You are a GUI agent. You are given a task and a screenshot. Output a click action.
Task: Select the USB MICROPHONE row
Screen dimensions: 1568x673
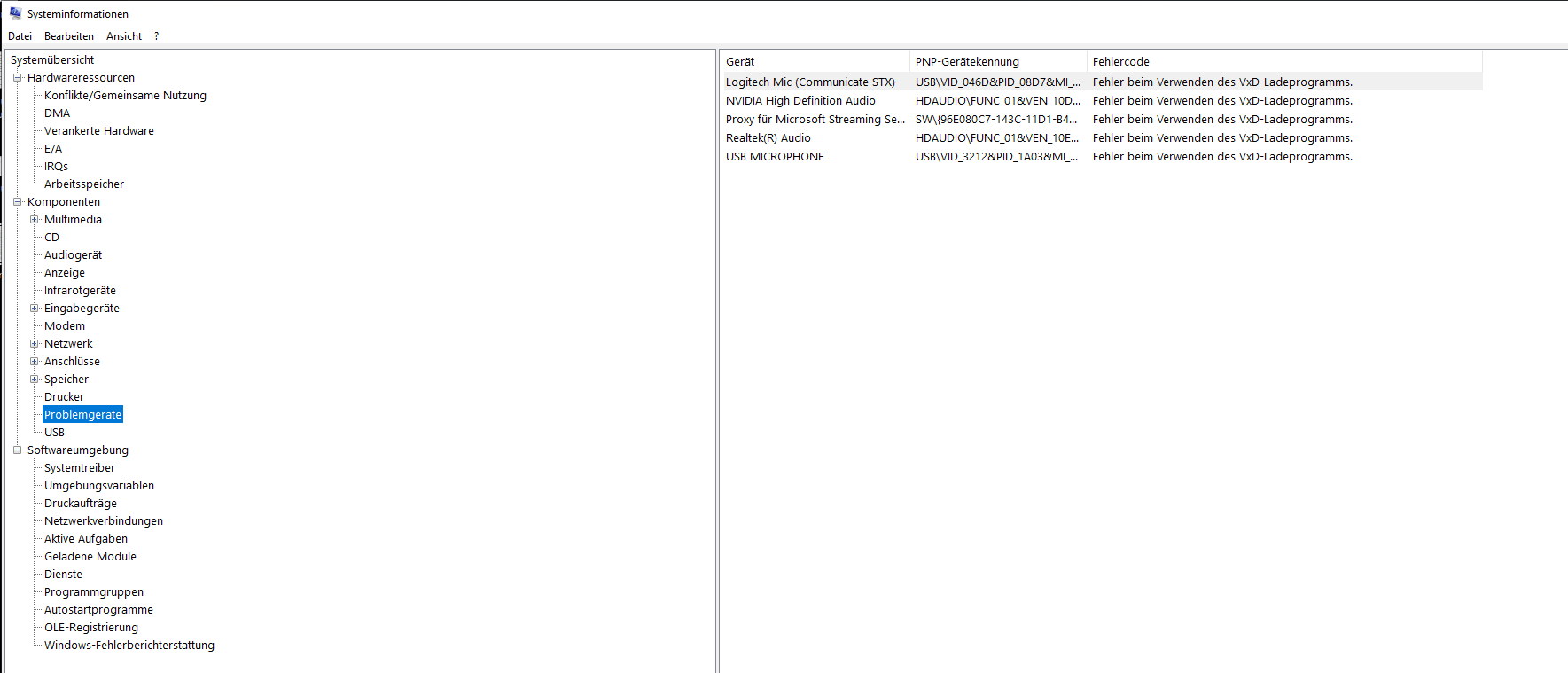[1102, 156]
